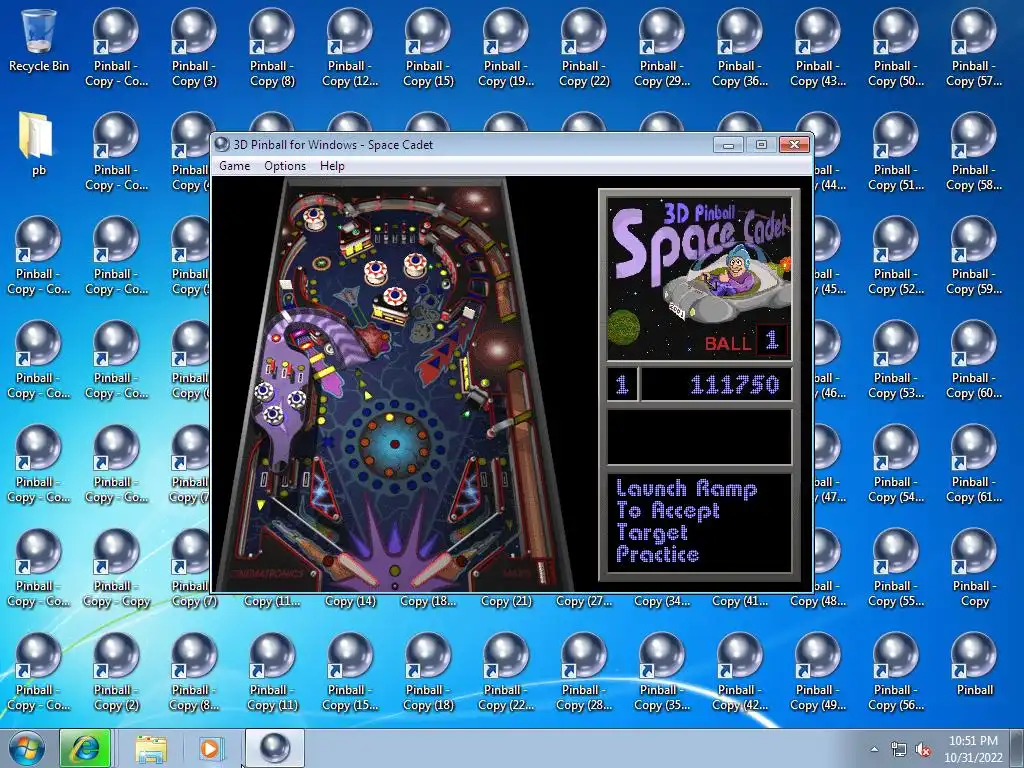Viewport: 1024px width, 768px height.
Task: Open the Windows Start menu
Action: tap(27, 748)
